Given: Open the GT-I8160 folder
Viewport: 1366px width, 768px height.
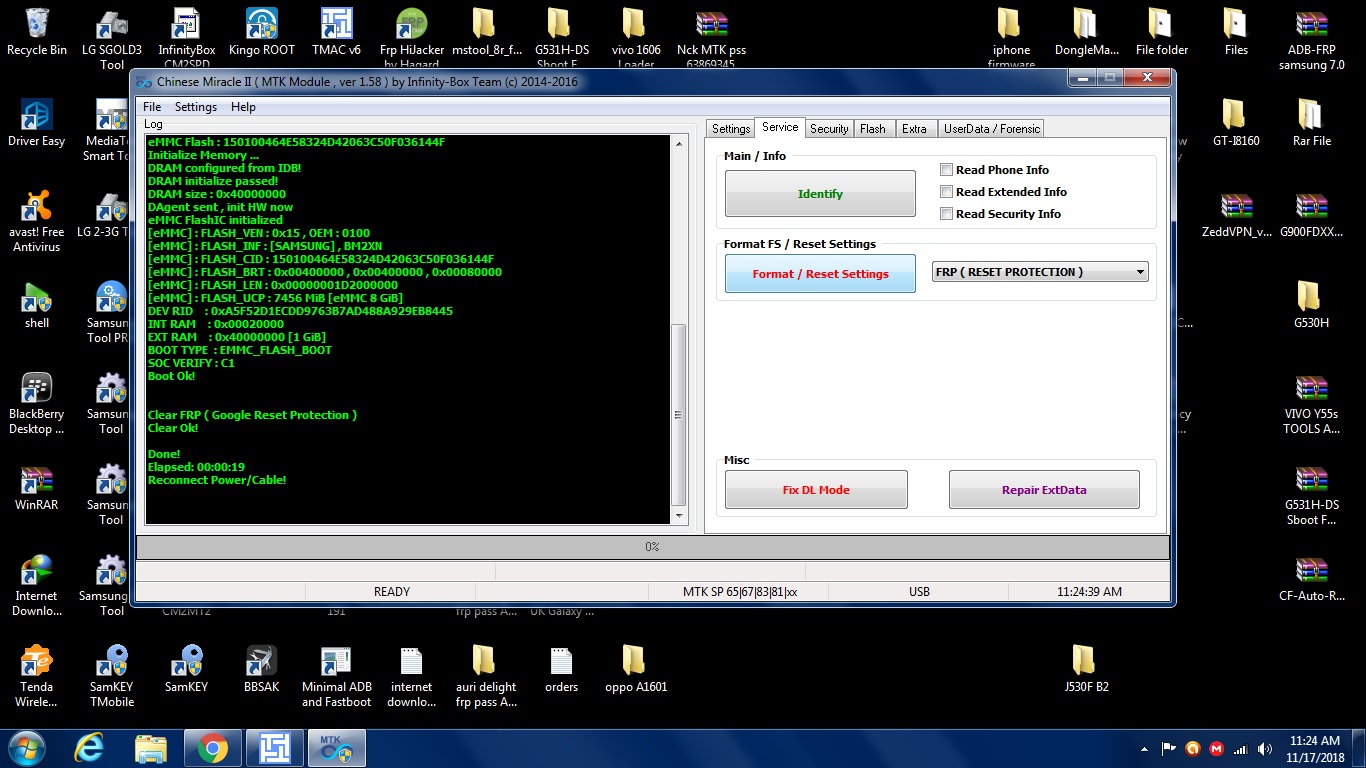Looking at the screenshot, I should [x=1236, y=122].
